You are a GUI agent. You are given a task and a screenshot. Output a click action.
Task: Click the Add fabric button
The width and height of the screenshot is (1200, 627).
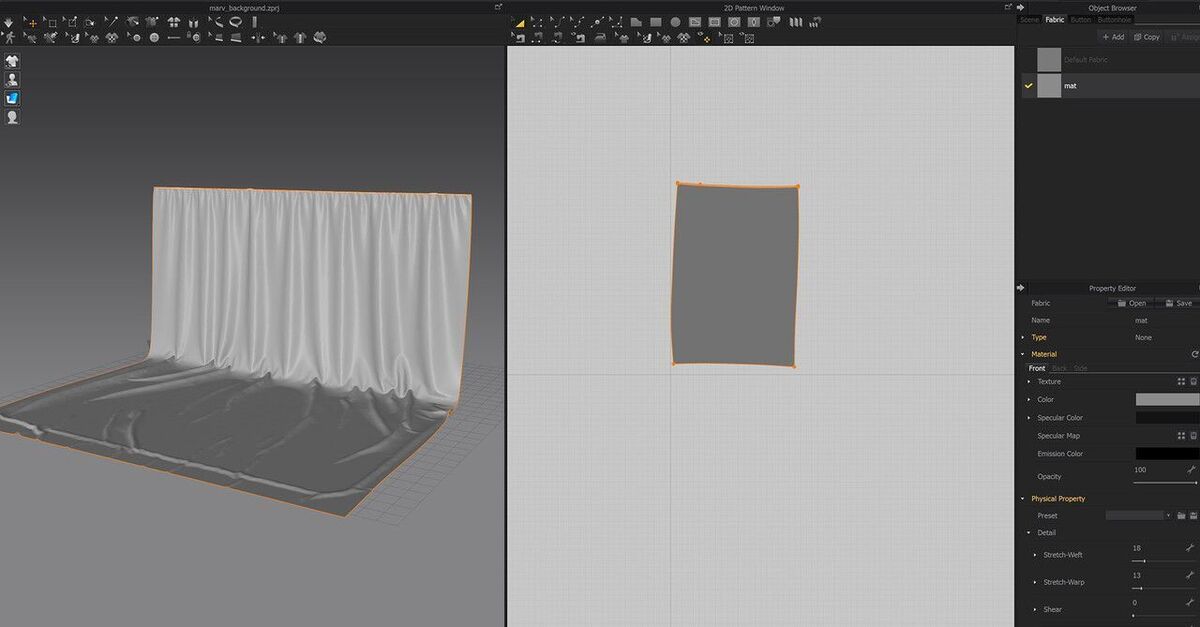(x=1112, y=37)
